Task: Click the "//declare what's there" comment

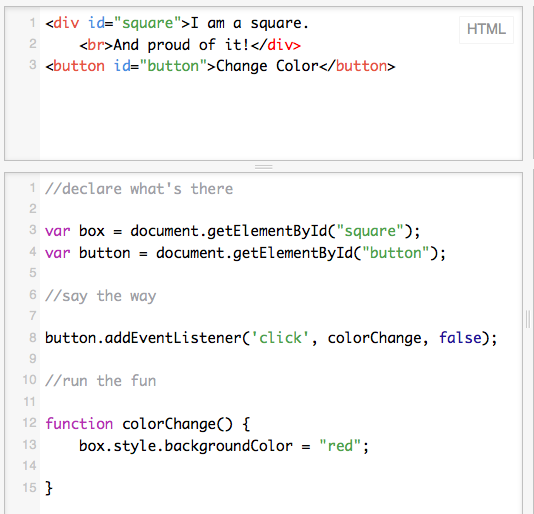Action: point(139,189)
